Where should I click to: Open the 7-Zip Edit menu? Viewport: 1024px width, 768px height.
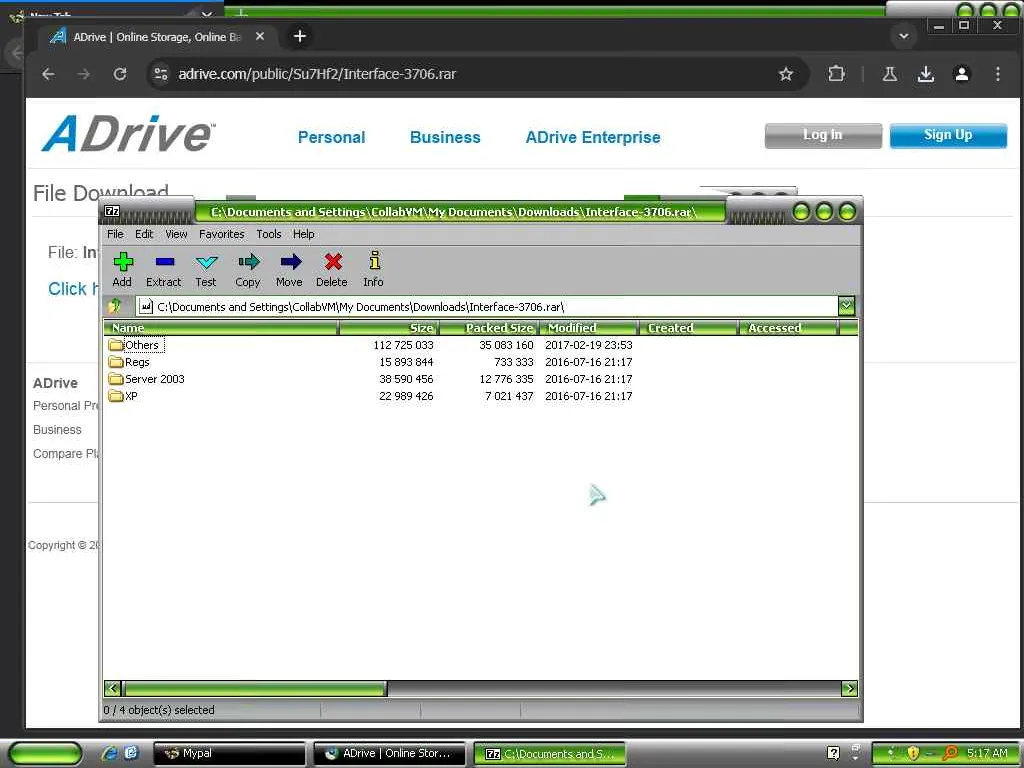(x=144, y=234)
